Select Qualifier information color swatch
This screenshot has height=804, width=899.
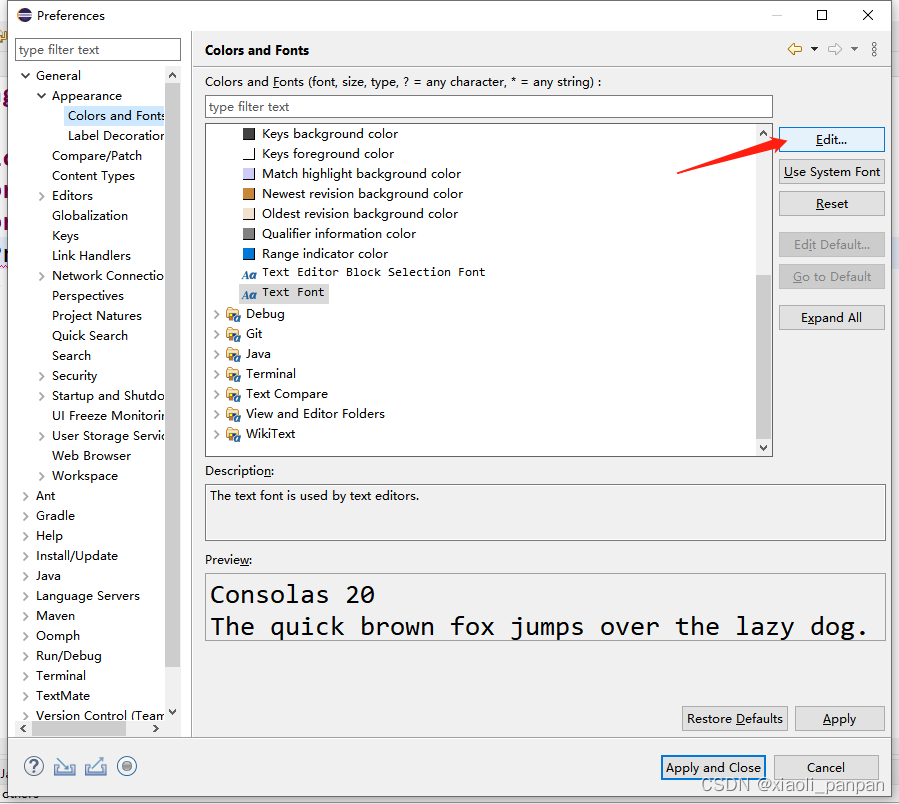tap(249, 233)
